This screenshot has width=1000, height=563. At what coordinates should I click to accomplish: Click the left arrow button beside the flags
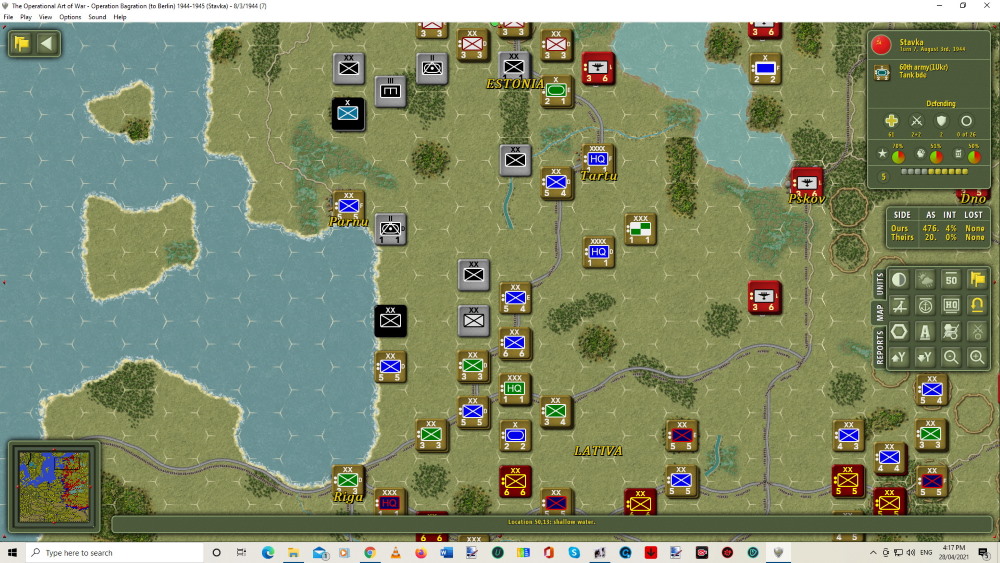click(47, 43)
